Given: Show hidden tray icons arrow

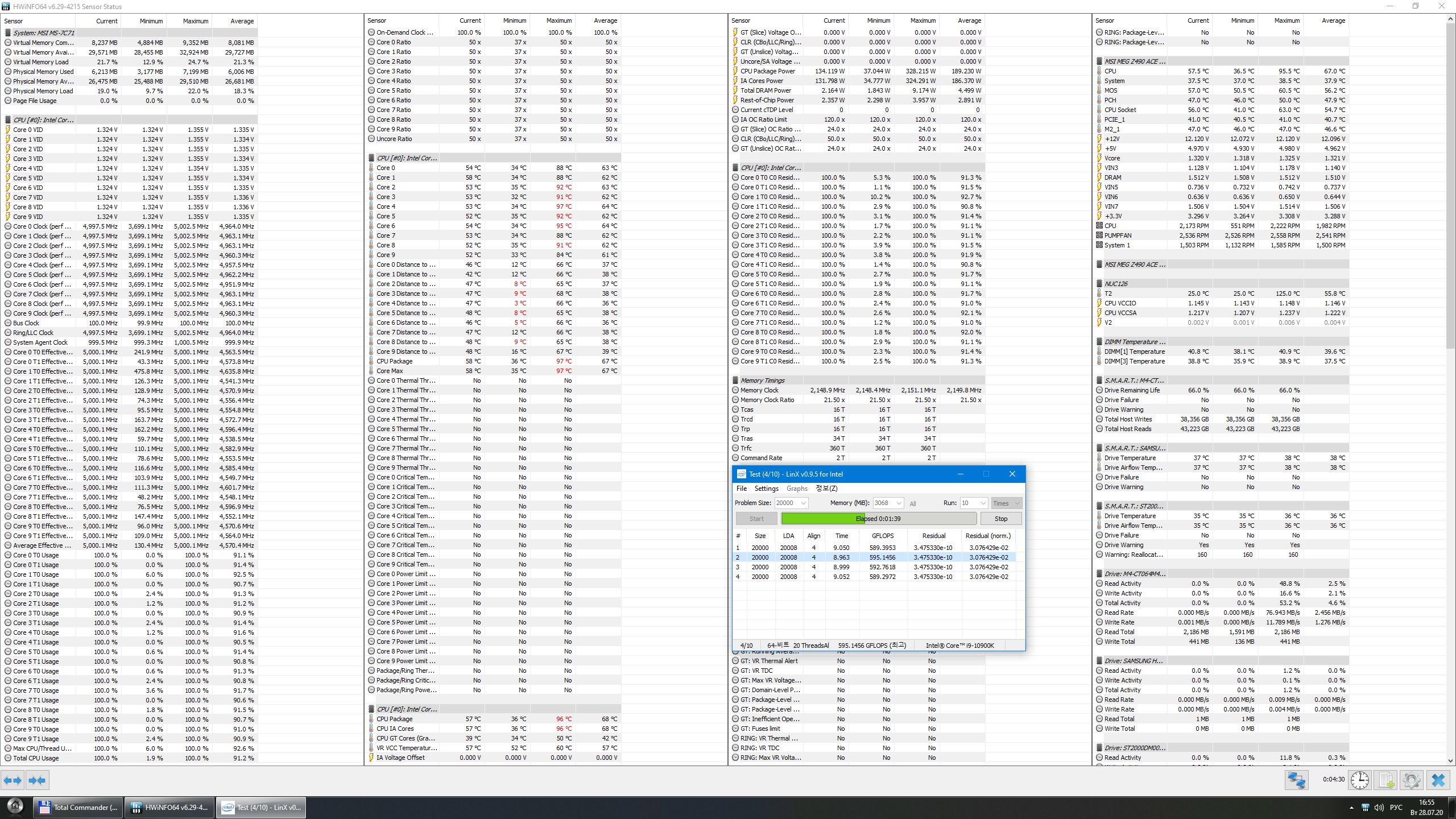Looking at the screenshot, I should (x=1351, y=808).
